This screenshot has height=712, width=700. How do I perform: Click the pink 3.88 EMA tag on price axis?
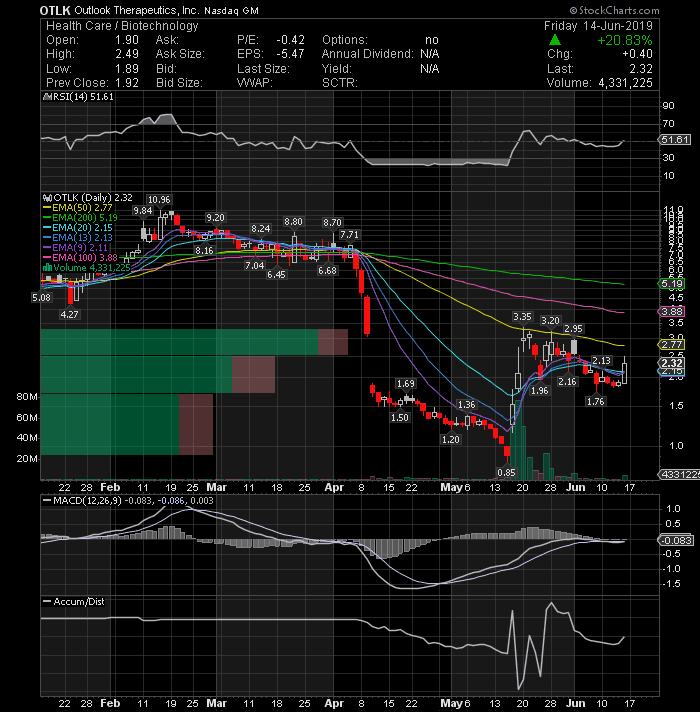point(672,312)
